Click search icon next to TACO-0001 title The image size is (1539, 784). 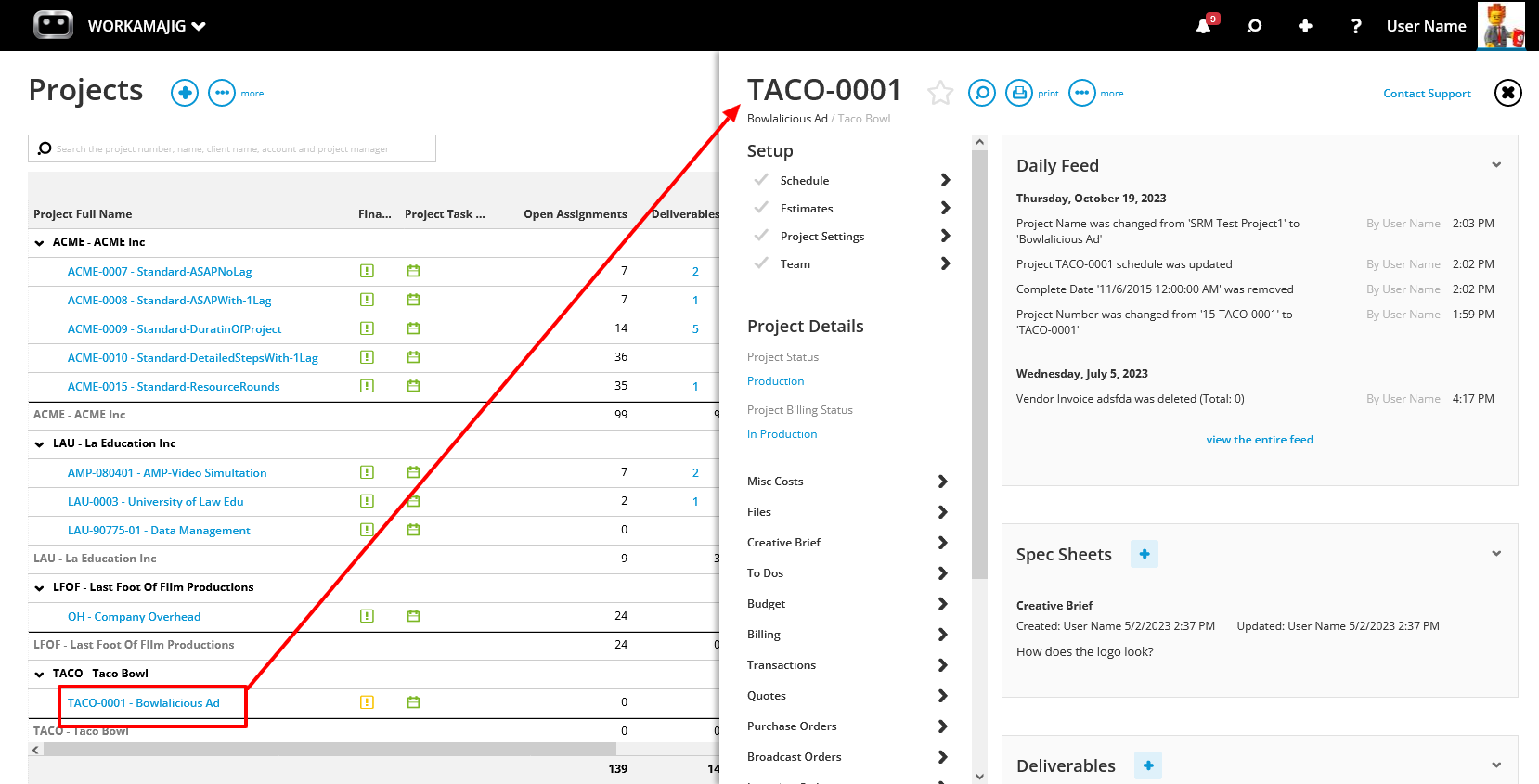982,93
